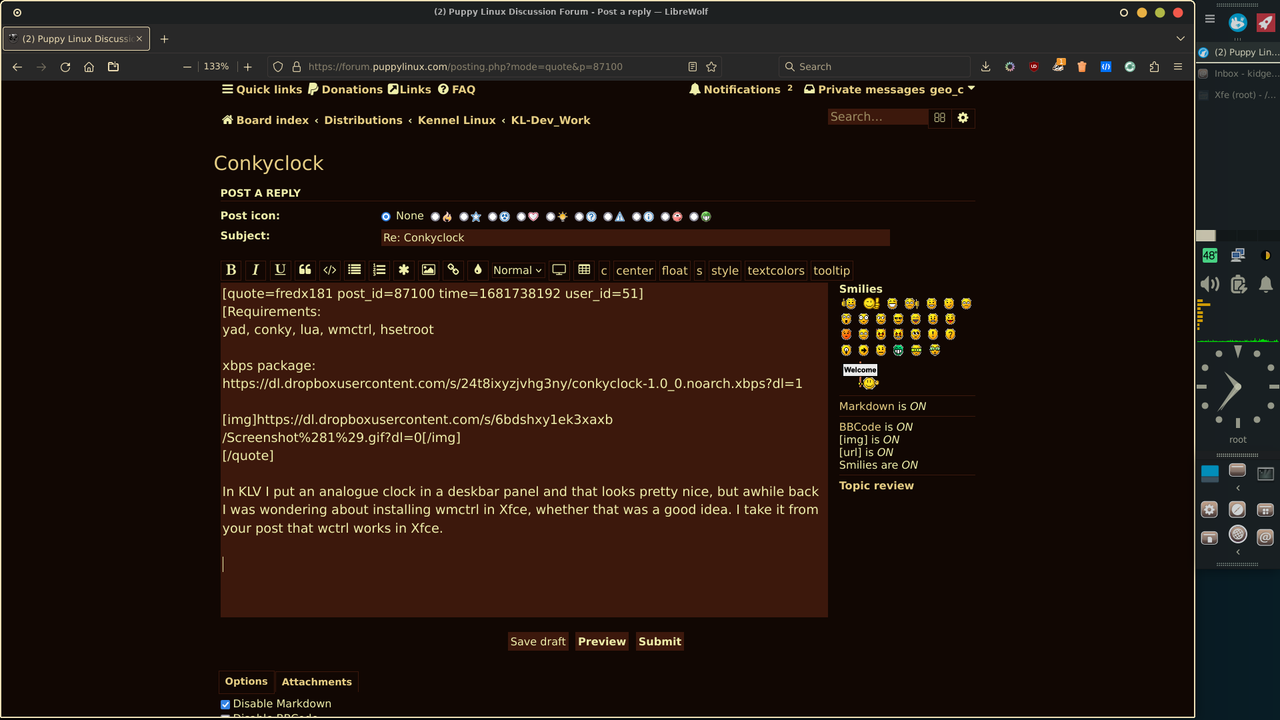Switch to the Attachments tab
The image size is (1280, 720).
[316, 682]
